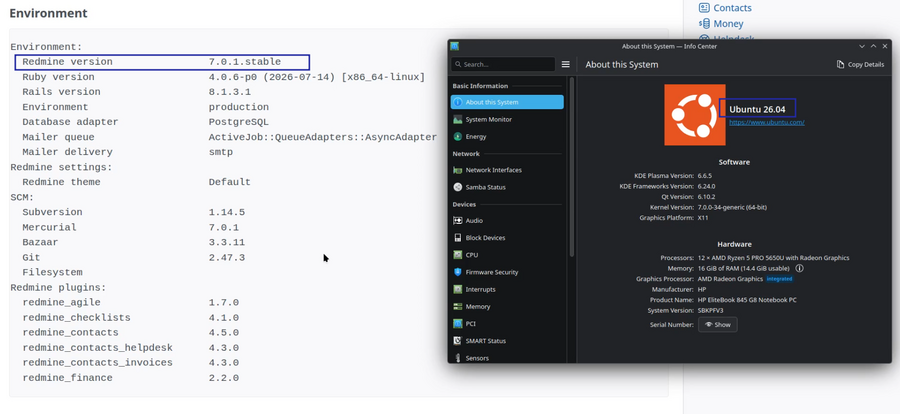Click the 'HP EliteBook 845 G8 Notebook PC' text
Viewport: 900px width, 414px height.
[x=747, y=300]
